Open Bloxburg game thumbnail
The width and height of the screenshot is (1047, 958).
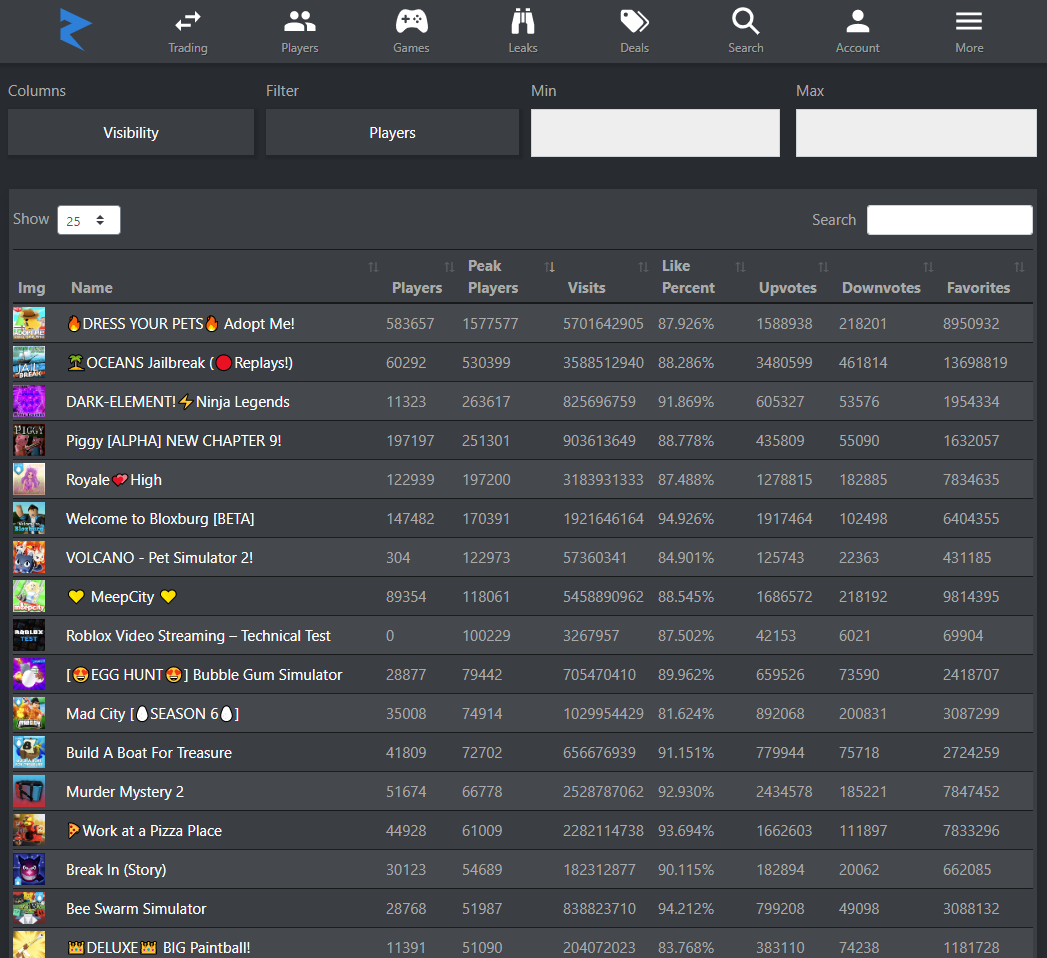[29, 519]
